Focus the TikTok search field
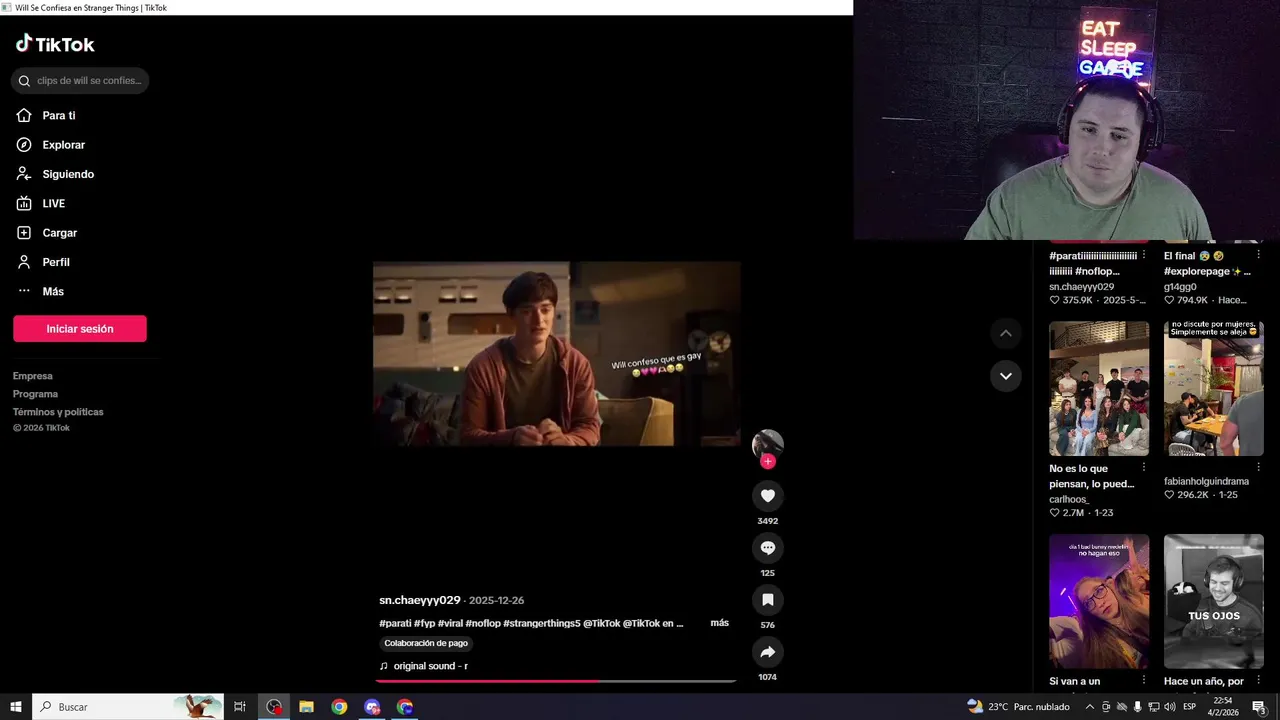This screenshot has height=720, width=1280. (80, 80)
